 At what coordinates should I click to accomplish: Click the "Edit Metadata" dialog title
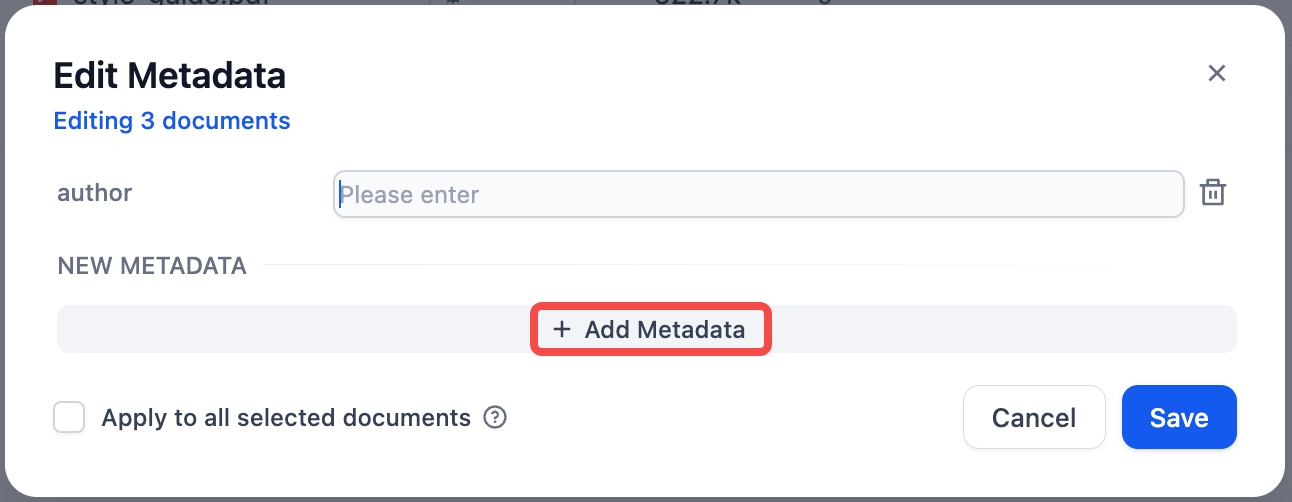coord(169,75)
